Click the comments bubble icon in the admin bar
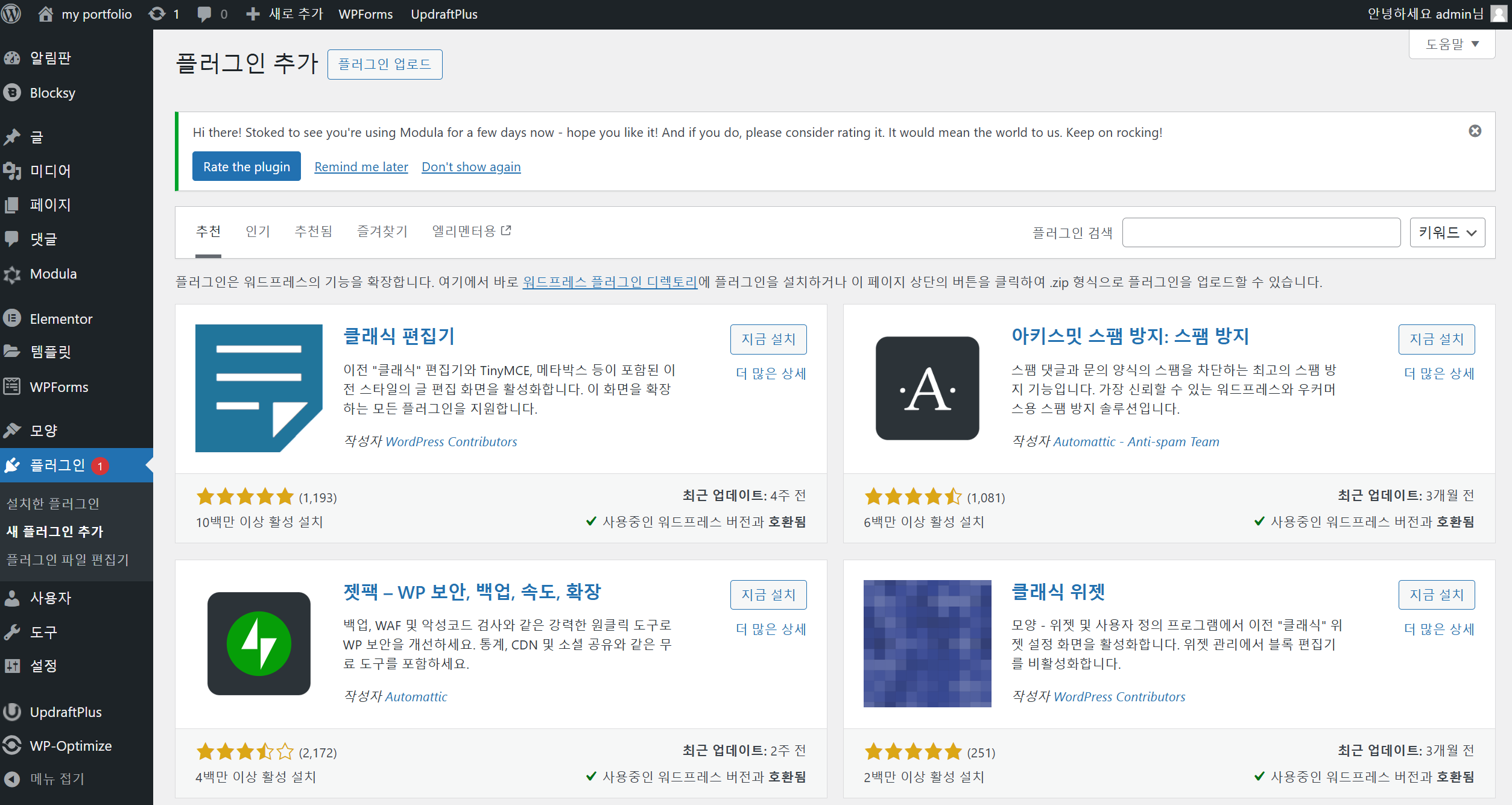 pyautogui.click(x=204, y=14)
